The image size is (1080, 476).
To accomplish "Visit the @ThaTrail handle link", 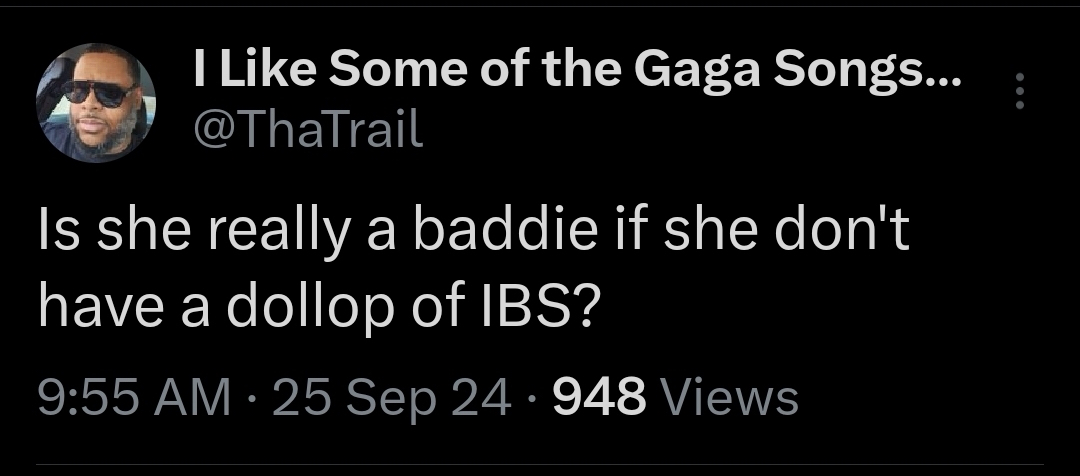I will [x=307, y=128].
